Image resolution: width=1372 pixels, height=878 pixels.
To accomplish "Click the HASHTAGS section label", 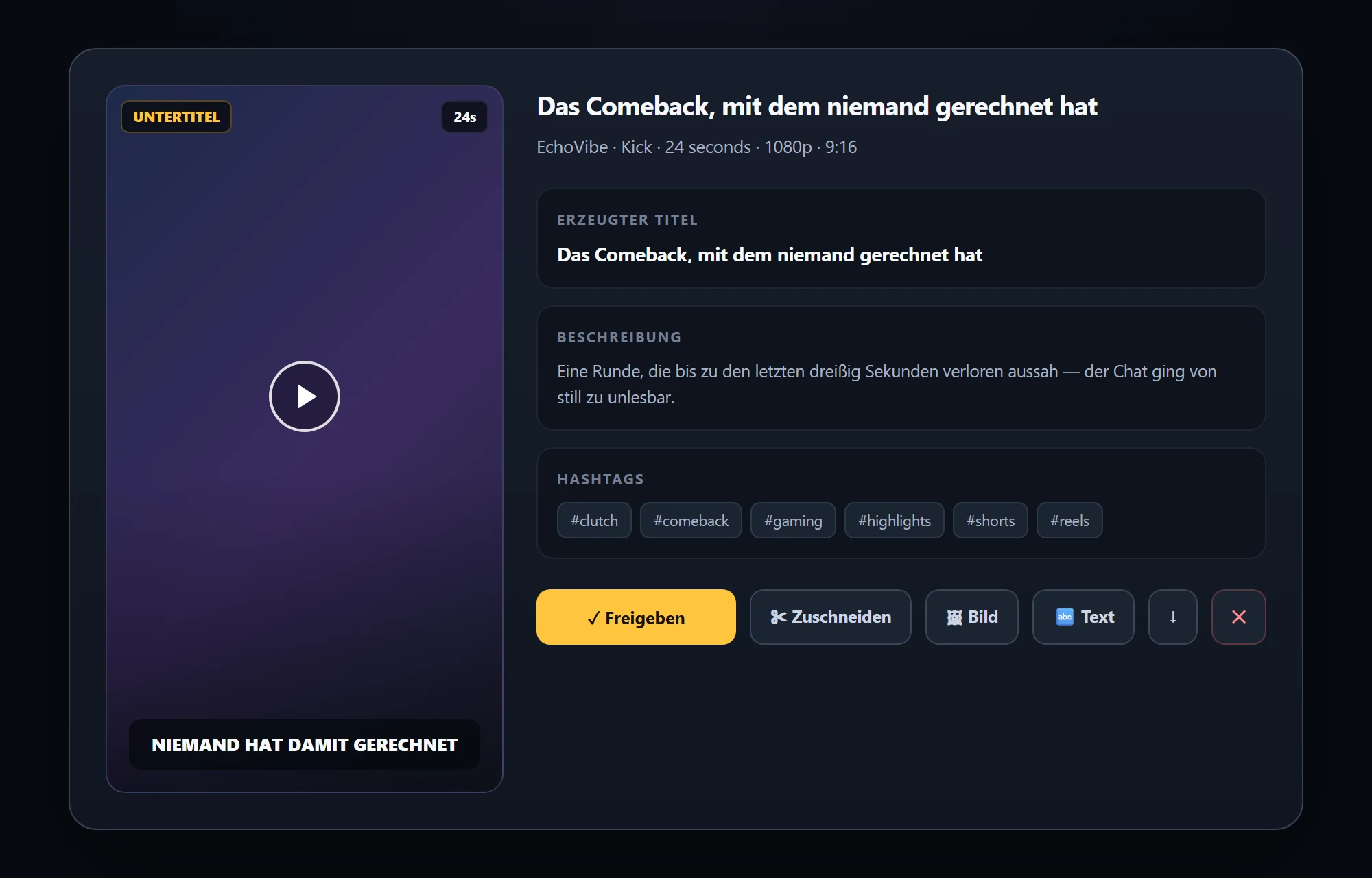I will [x=600, y=479].
